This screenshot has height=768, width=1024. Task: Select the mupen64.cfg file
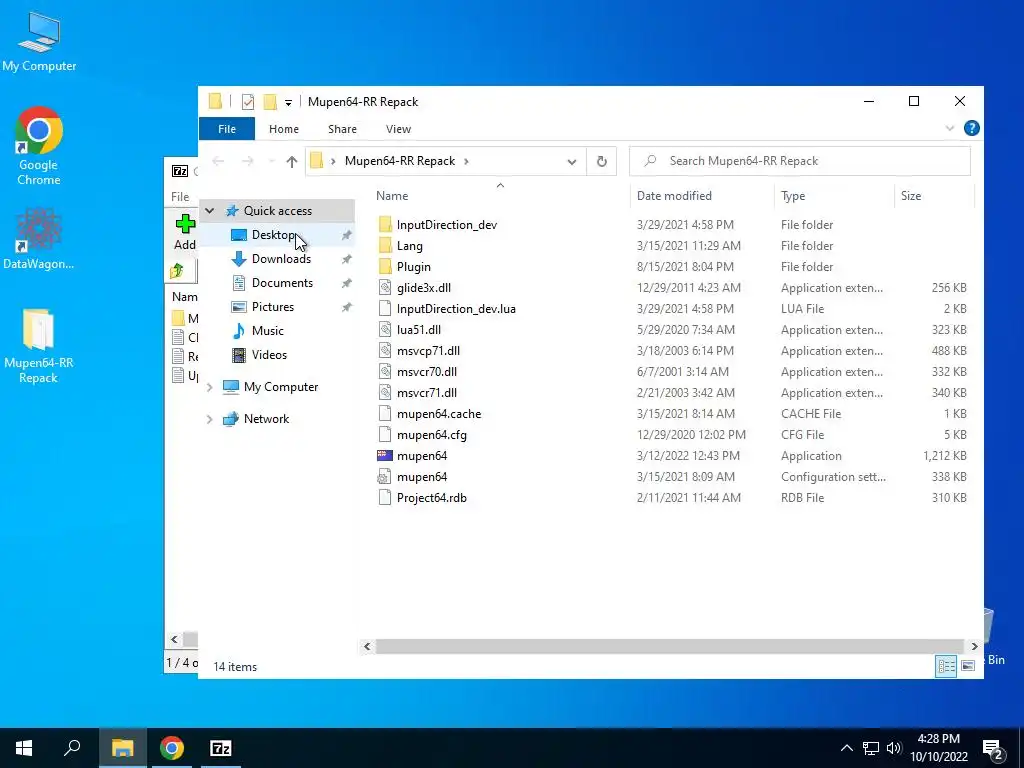432,434
